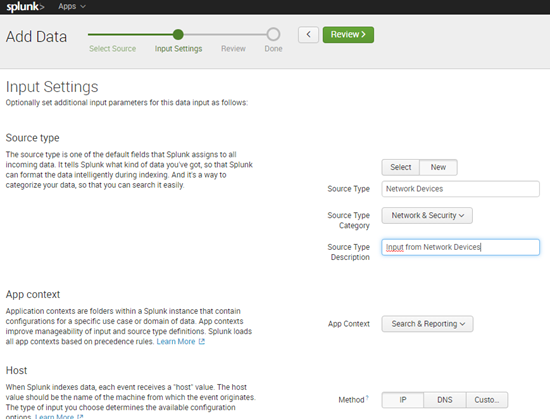
Task: Click the Source type section heading
Action: click(x=32, y=138)
